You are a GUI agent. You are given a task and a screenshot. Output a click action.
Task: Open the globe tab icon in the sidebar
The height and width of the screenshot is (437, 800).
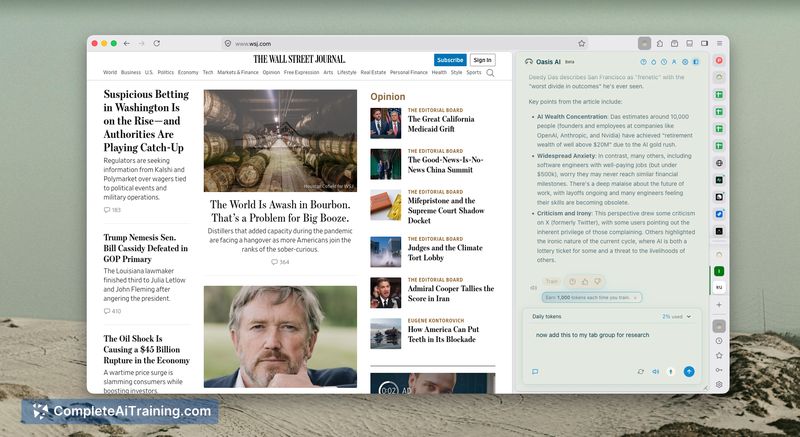tap(719, 163)
